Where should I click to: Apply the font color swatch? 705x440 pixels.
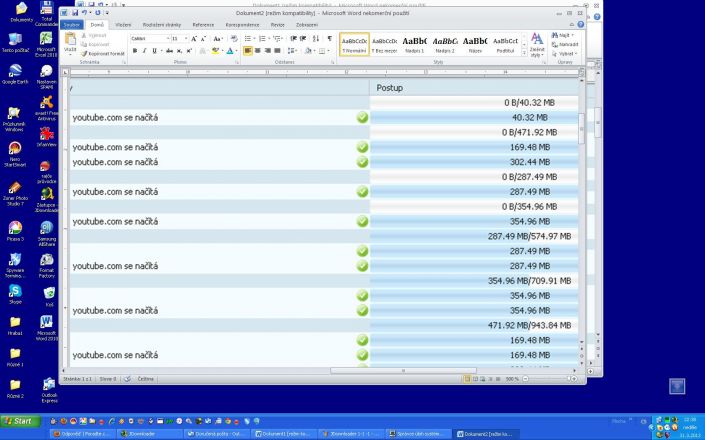230,51
